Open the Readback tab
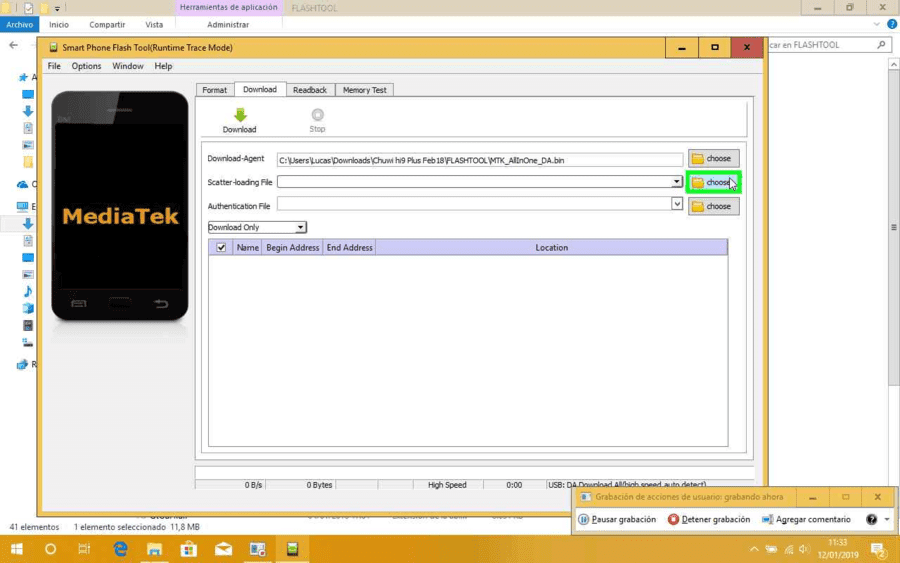The image size is (900, 563). coord(310,90)
